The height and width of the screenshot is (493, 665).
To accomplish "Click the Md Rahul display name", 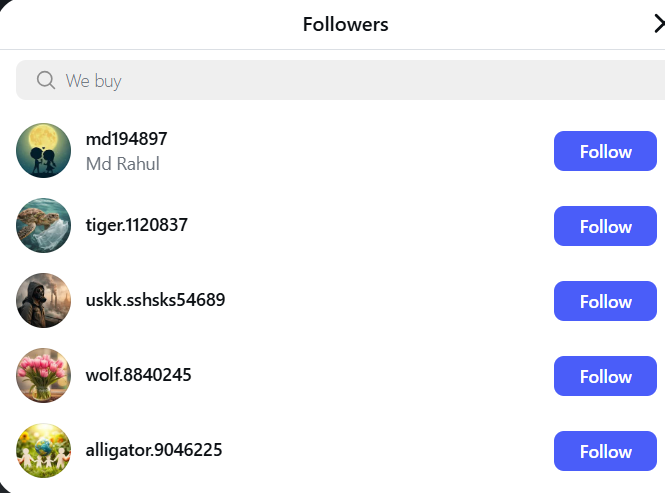I will click(123, 164).
